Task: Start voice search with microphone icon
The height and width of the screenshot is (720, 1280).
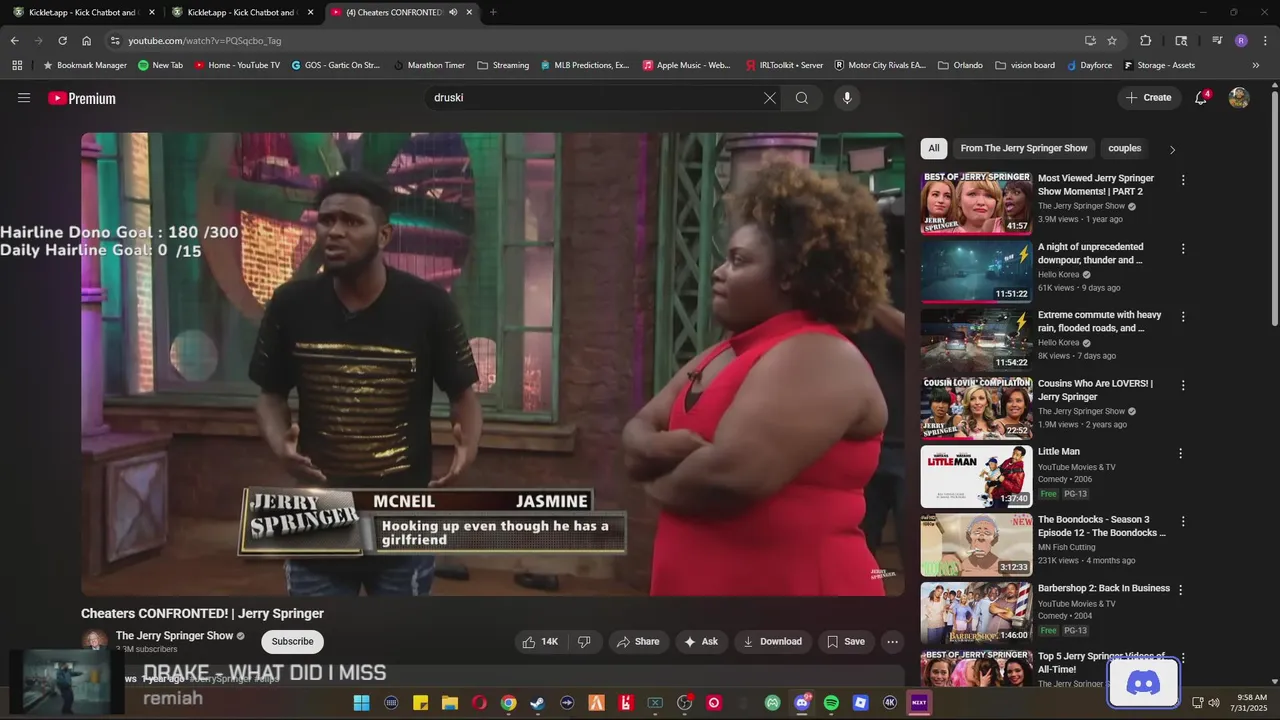Action: pyautogui.click(x=847, y=98)
